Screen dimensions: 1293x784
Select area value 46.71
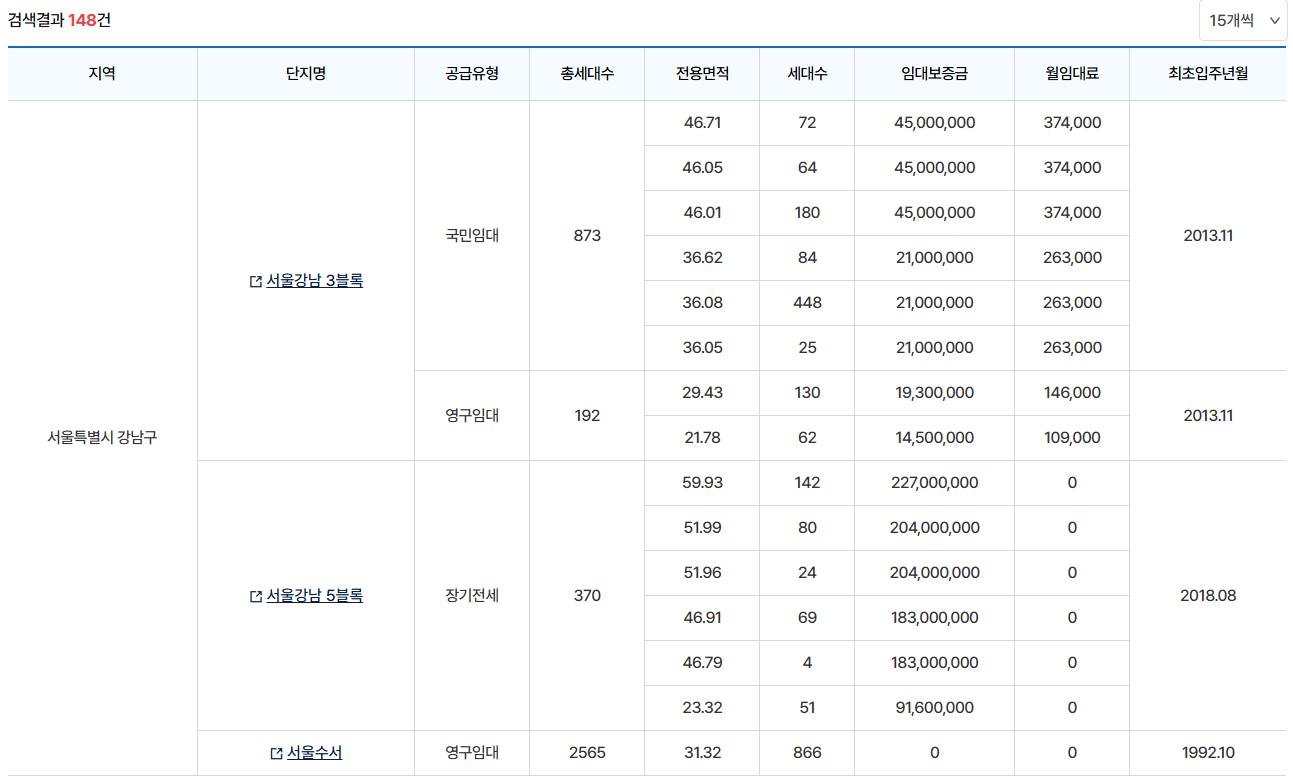pyautogui.click(x=702, y=123)
